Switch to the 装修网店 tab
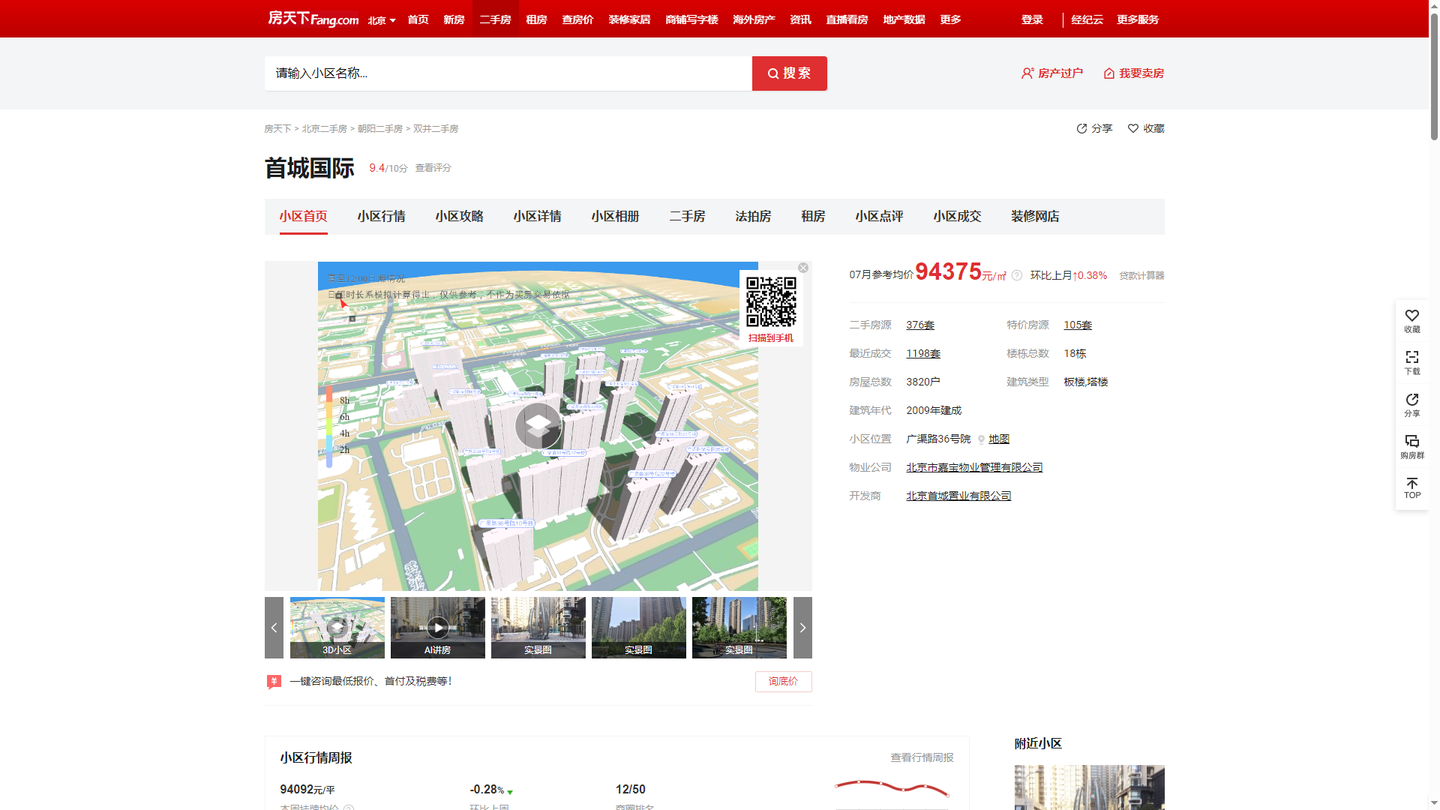The image size is (1440, 810). [1035, 216]
